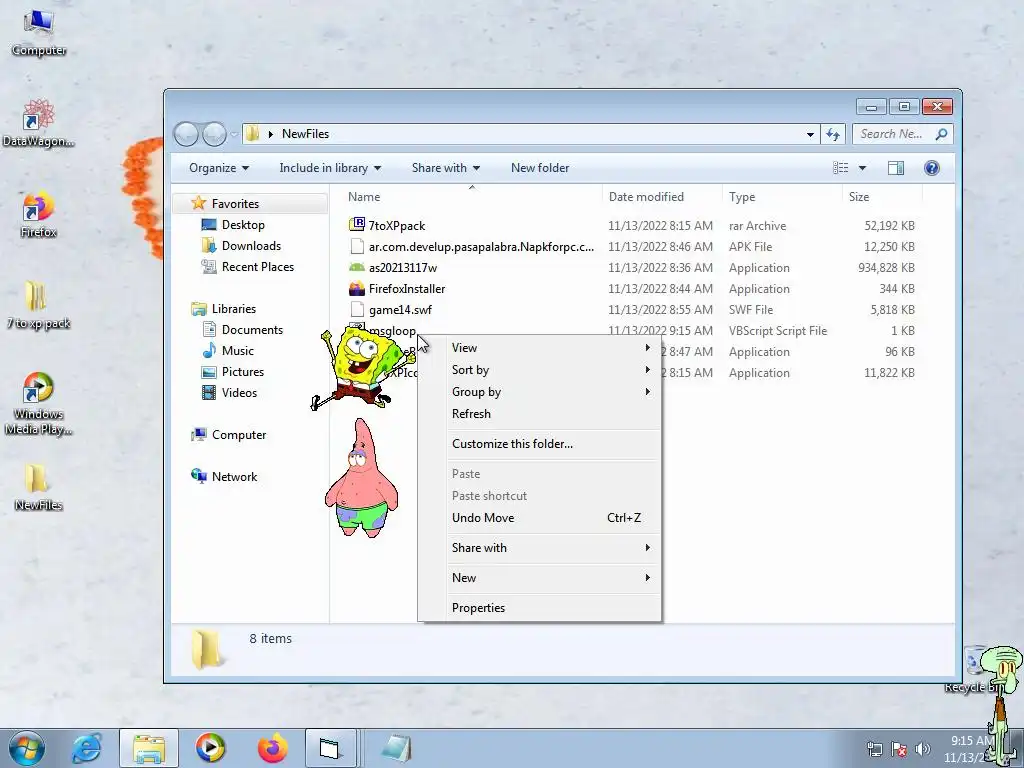Launch Firefox from the taskbar
This screenshot has width=1024, height=768.
click(x=273, y=748)
